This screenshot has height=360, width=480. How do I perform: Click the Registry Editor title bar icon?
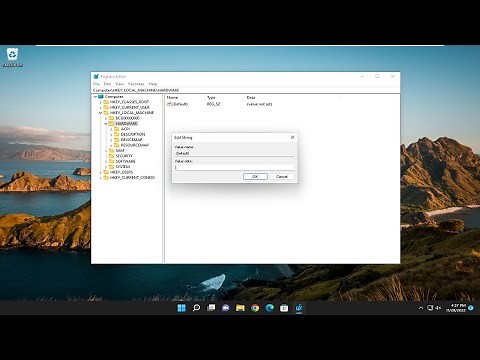(96, 76)
